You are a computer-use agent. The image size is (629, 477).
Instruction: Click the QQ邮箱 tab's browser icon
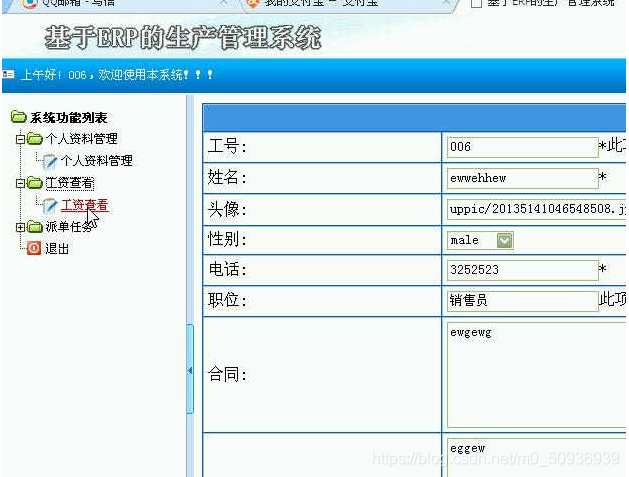29,3
